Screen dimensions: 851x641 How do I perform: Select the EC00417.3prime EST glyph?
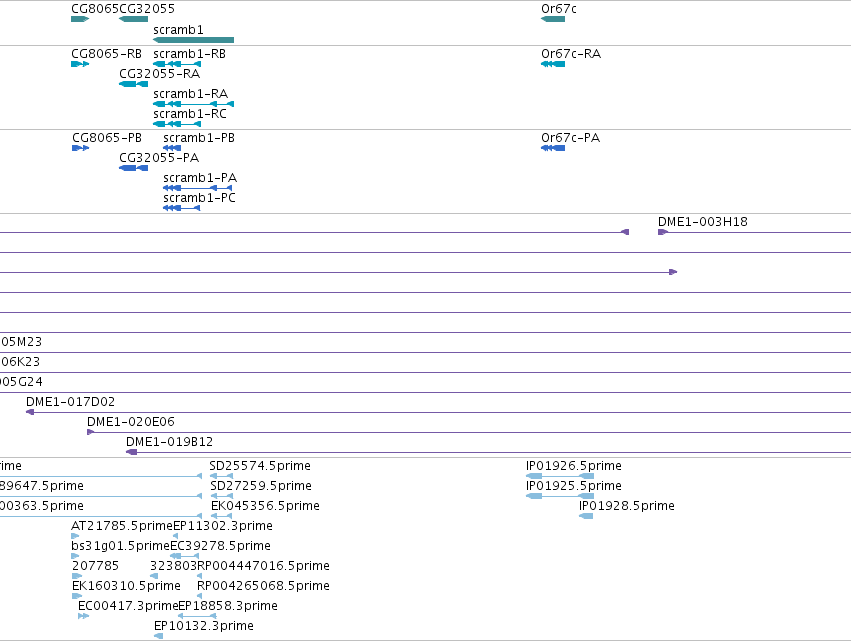pos(84,616)
